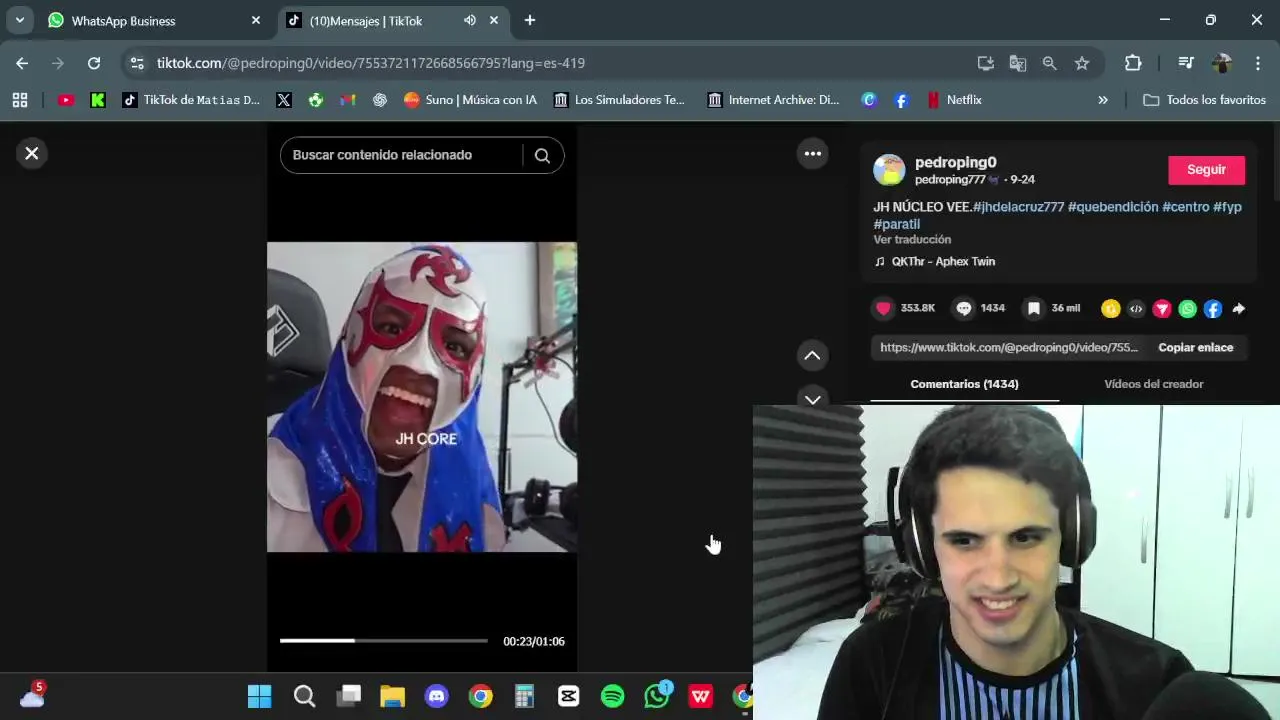Screen dimensions: 1280x720
Task: Save the video with the bookmark icon
Action: [x=1034, y=308]
